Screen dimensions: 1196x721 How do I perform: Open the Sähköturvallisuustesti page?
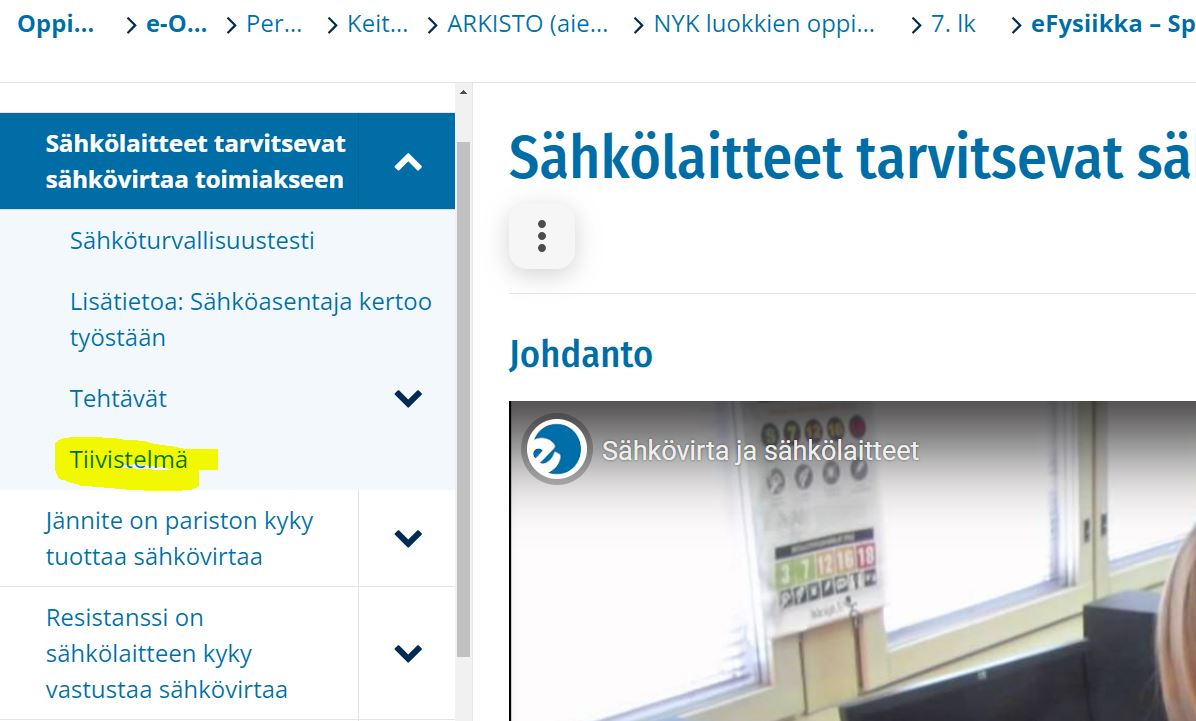coord(192,241)
